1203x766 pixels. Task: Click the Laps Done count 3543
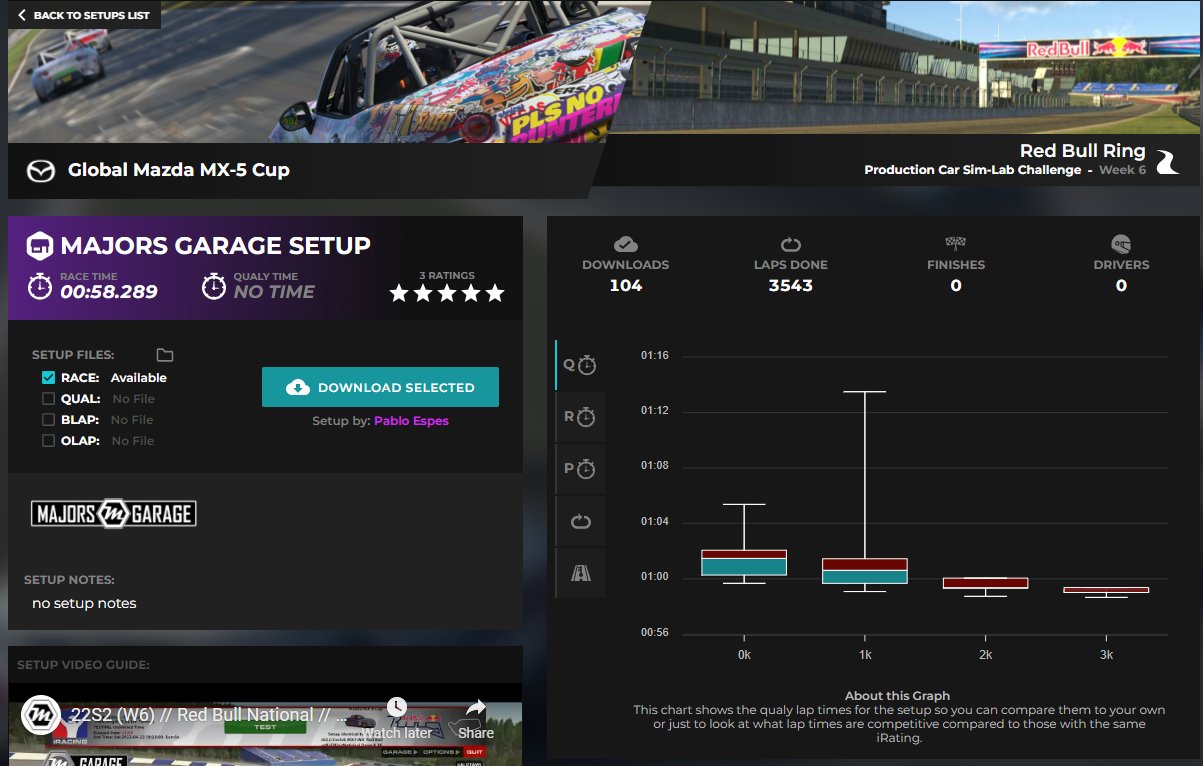(791, 286)
